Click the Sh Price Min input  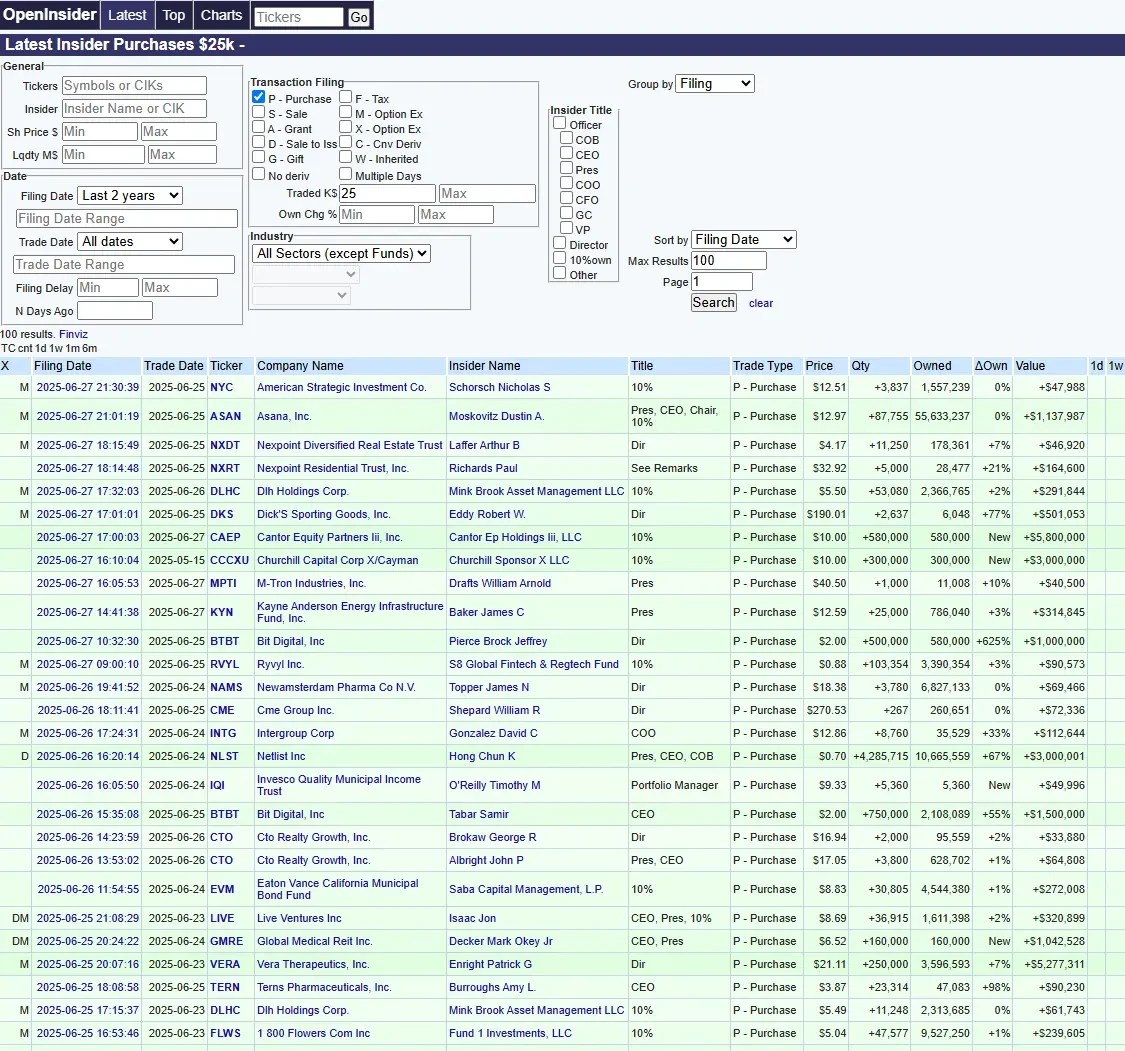coord(99,131)
